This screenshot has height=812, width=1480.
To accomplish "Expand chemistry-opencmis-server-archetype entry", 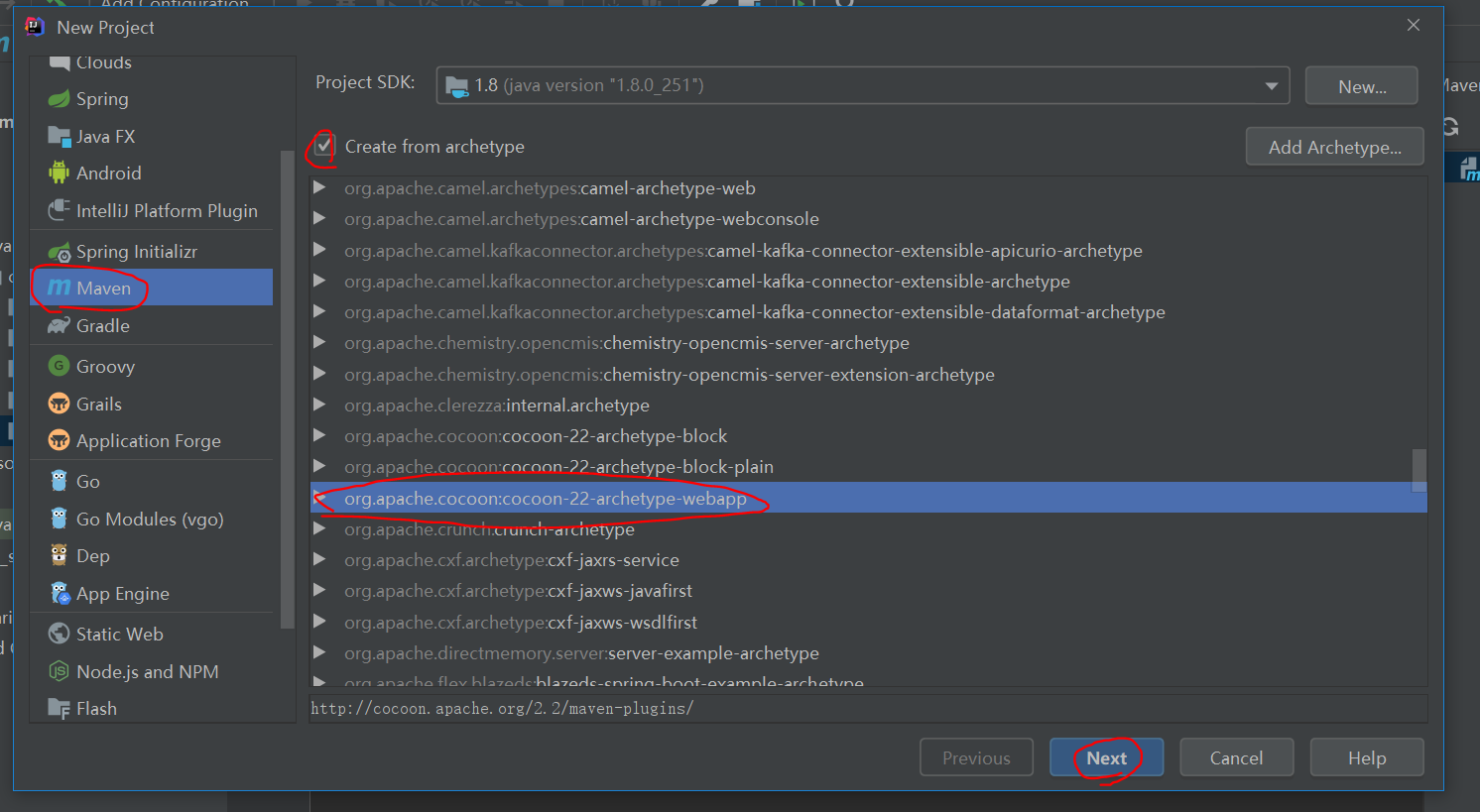I will [x=319, y=343].
